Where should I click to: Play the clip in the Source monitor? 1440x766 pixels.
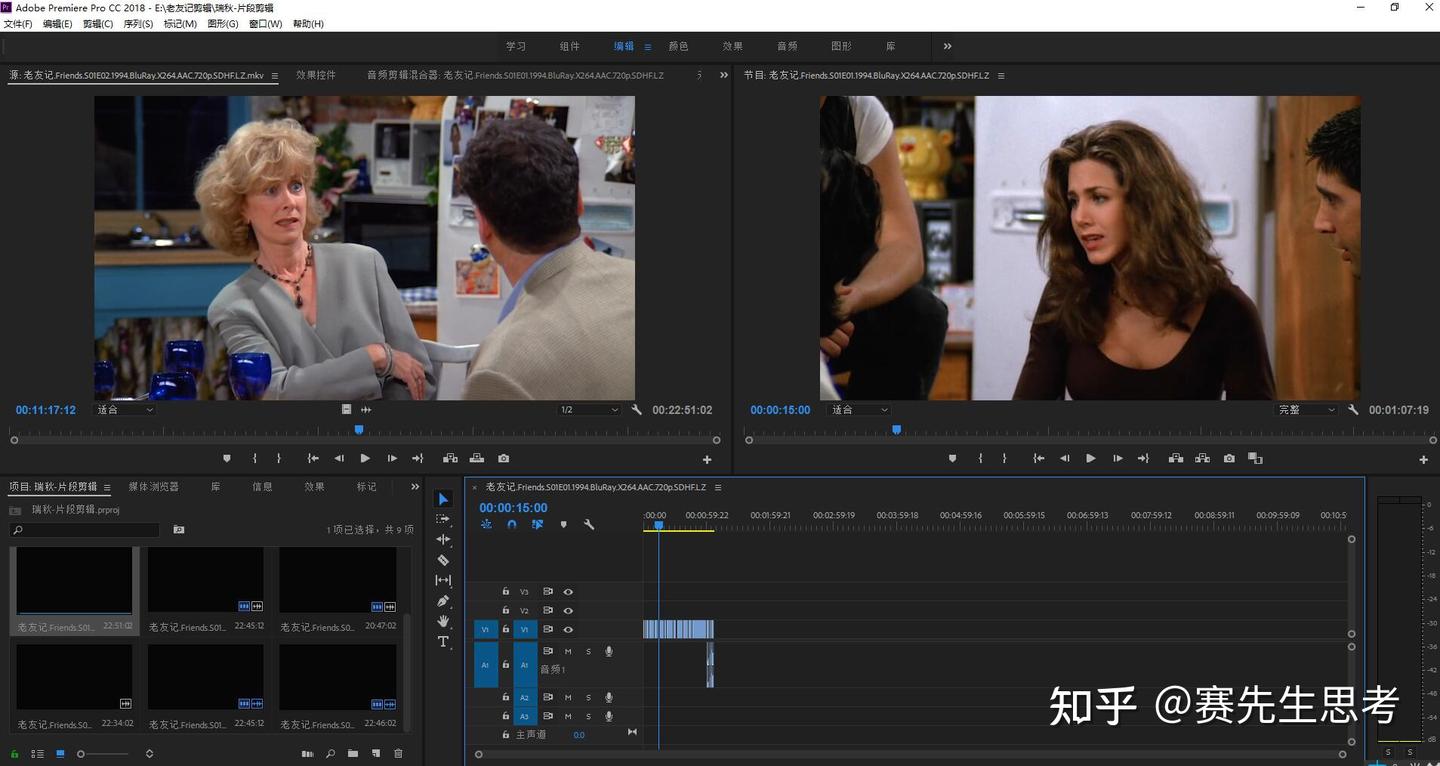(365, 458)
